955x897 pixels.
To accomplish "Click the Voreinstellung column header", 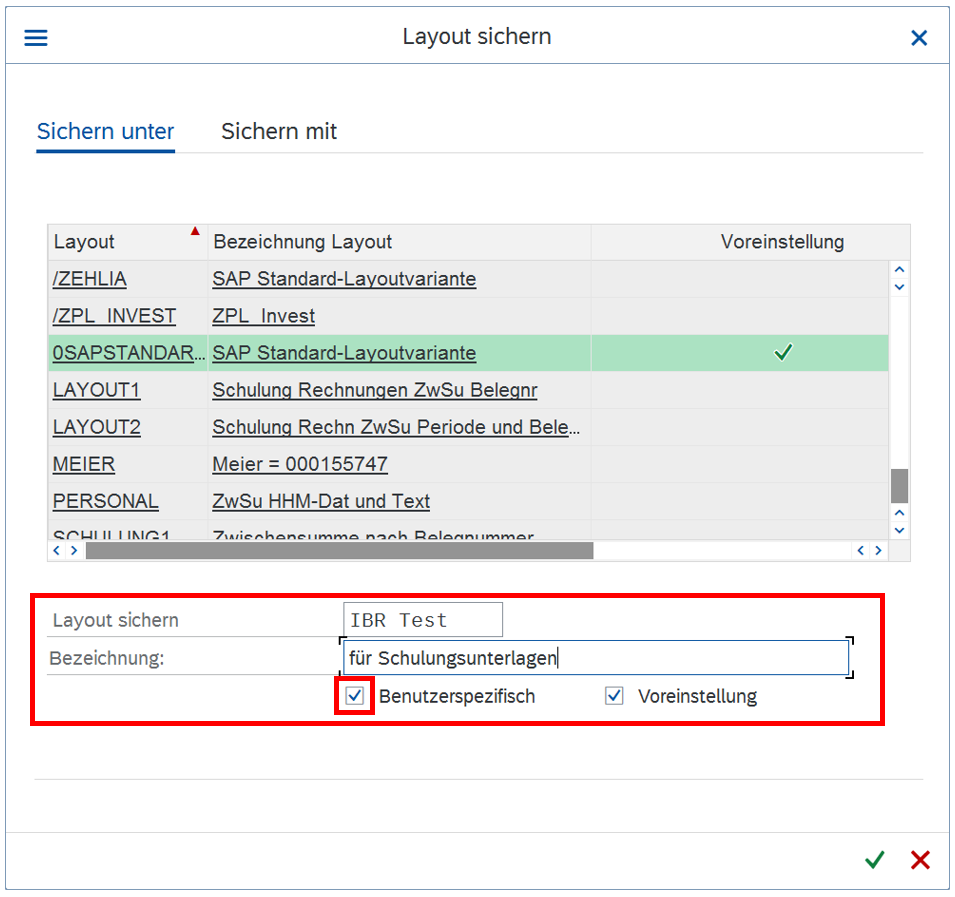I will 782,242.
